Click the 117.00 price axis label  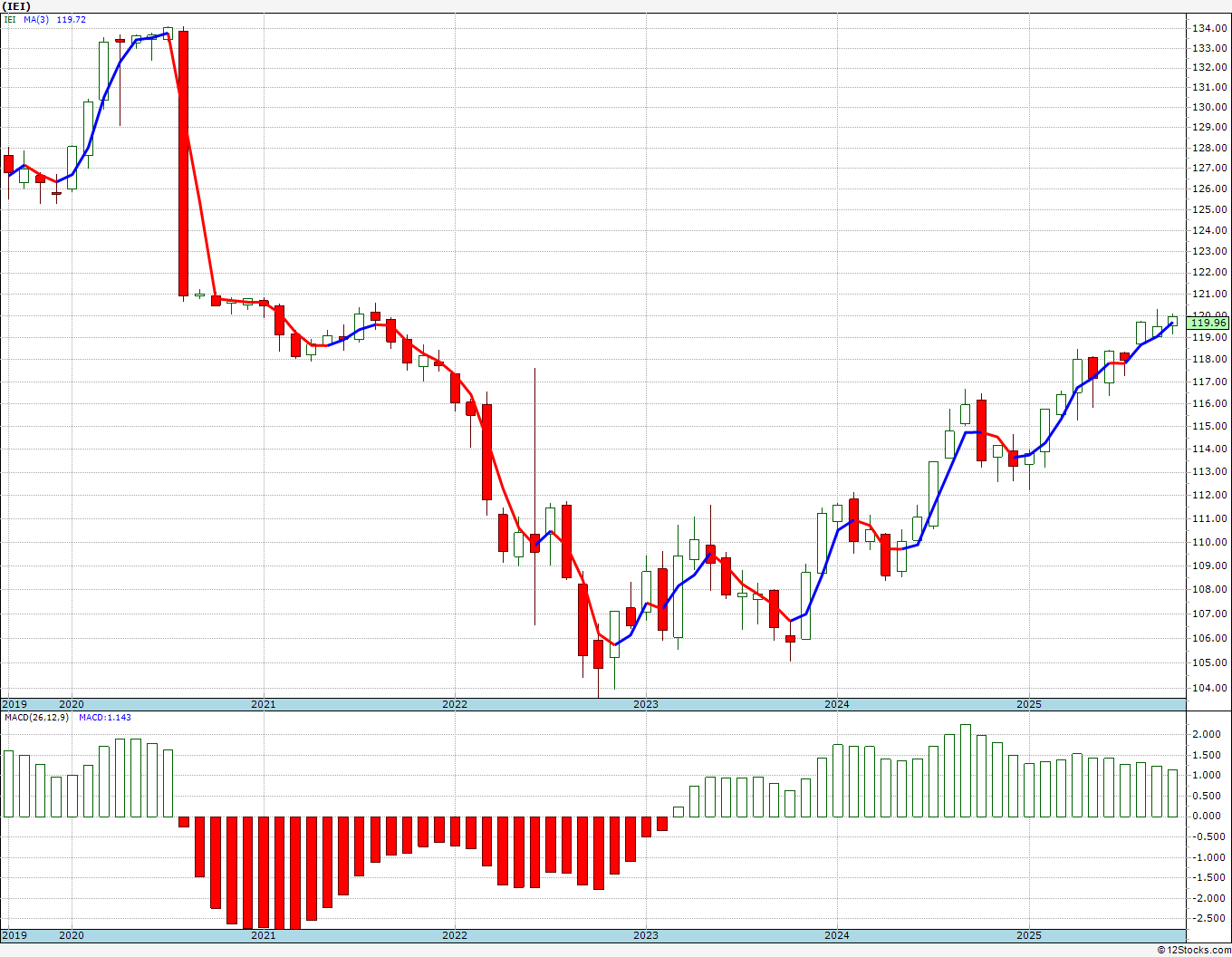(x=1209, y=381)
